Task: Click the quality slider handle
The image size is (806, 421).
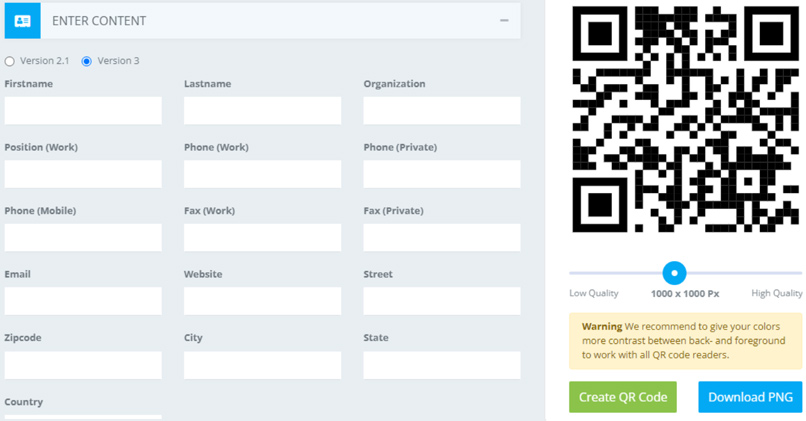Action: (674, 273)
